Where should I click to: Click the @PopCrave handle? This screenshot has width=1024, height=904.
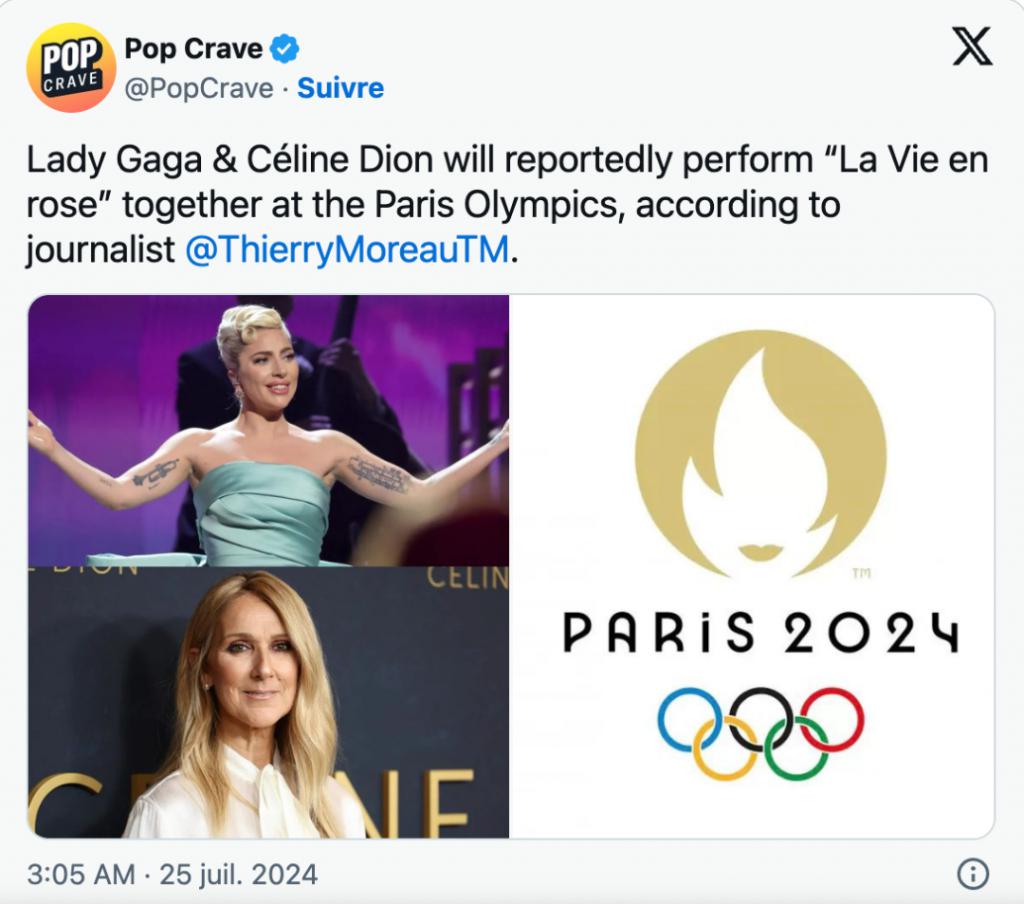[x=199, y=88]
